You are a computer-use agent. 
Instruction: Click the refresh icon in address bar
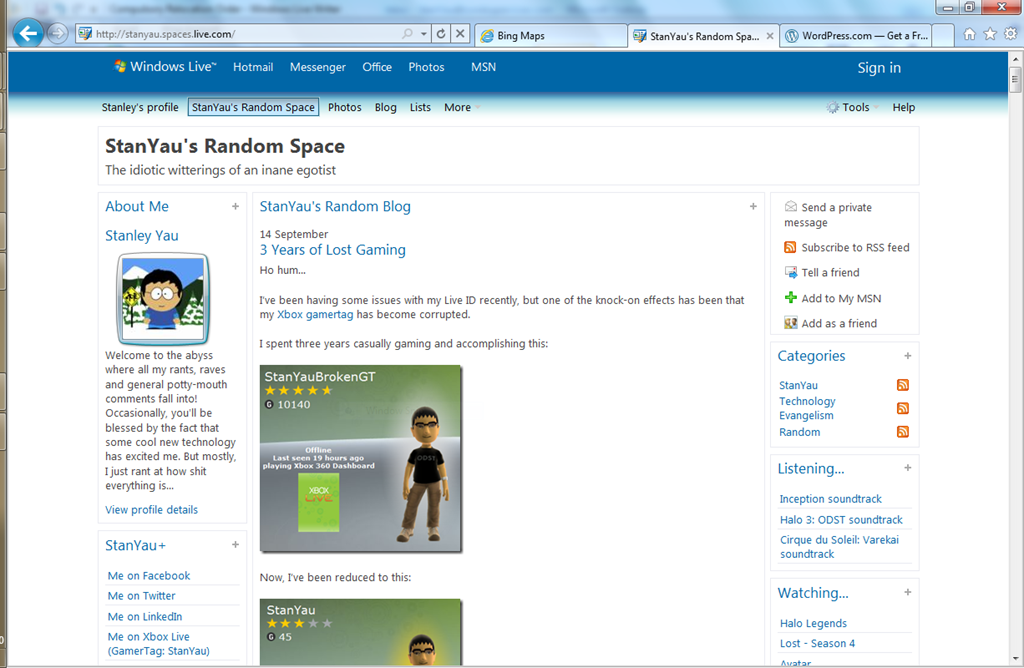click(441, 34)
